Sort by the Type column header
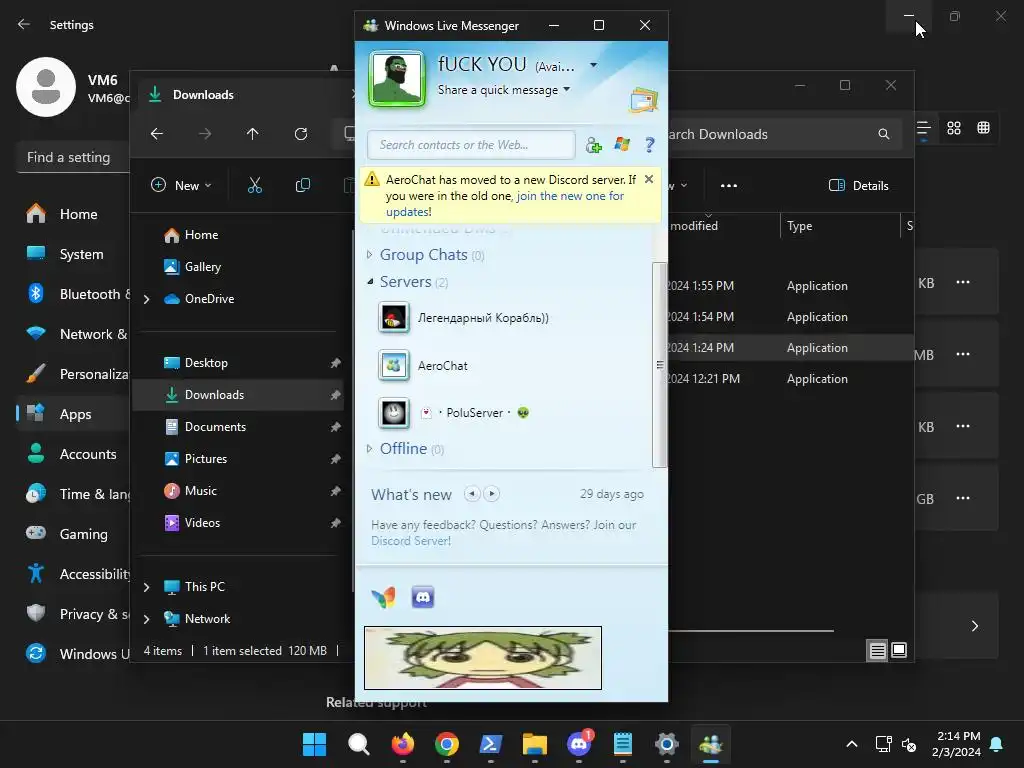Image resolution: width=1024 pixels, height=768 pixels. click(839, 226)
